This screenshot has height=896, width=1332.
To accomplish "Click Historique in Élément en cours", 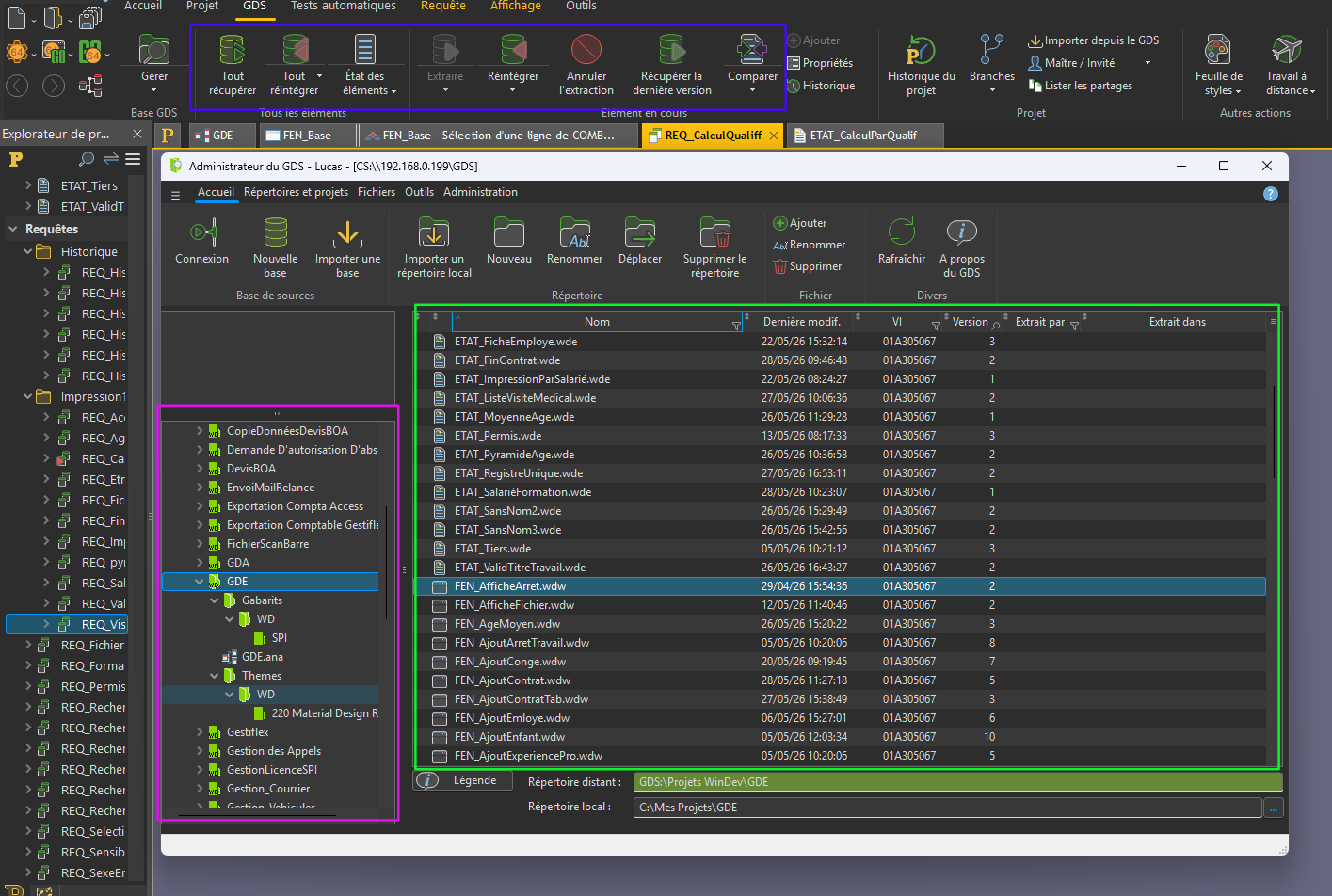I will [821, 86].
